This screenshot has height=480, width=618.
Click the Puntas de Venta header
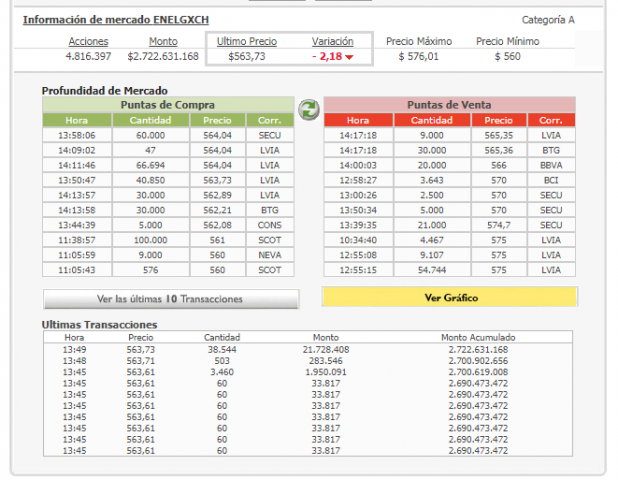coord(449,105)
